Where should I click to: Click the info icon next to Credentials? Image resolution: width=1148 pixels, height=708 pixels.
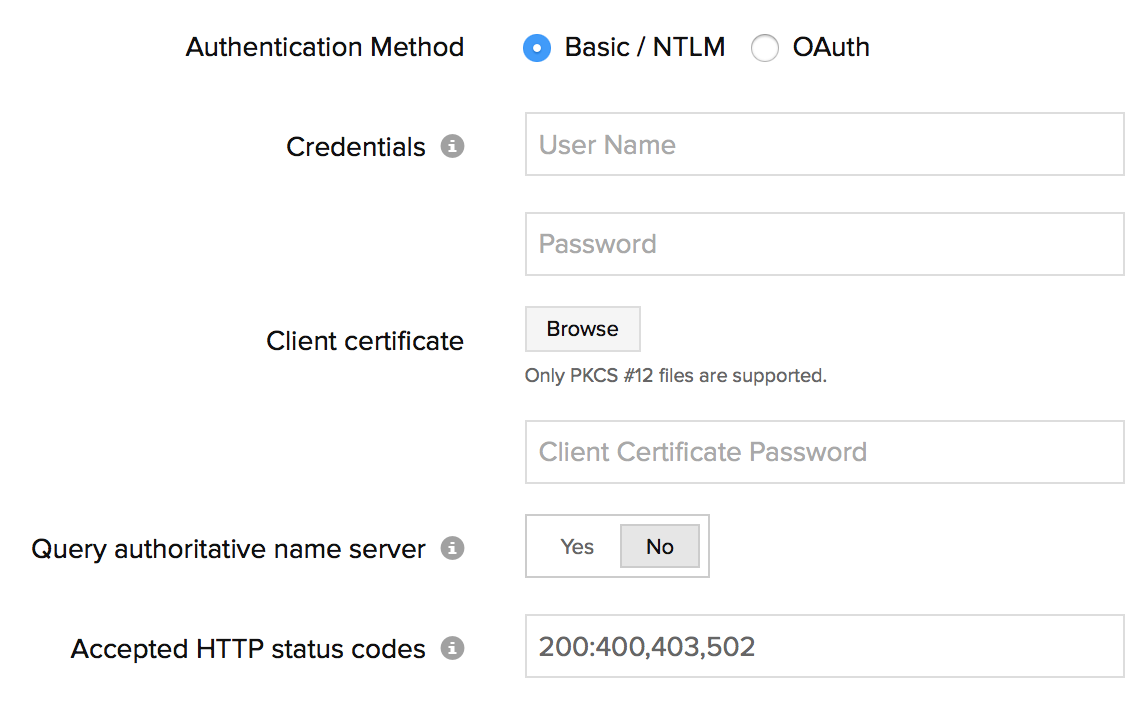tap(453, 147)
